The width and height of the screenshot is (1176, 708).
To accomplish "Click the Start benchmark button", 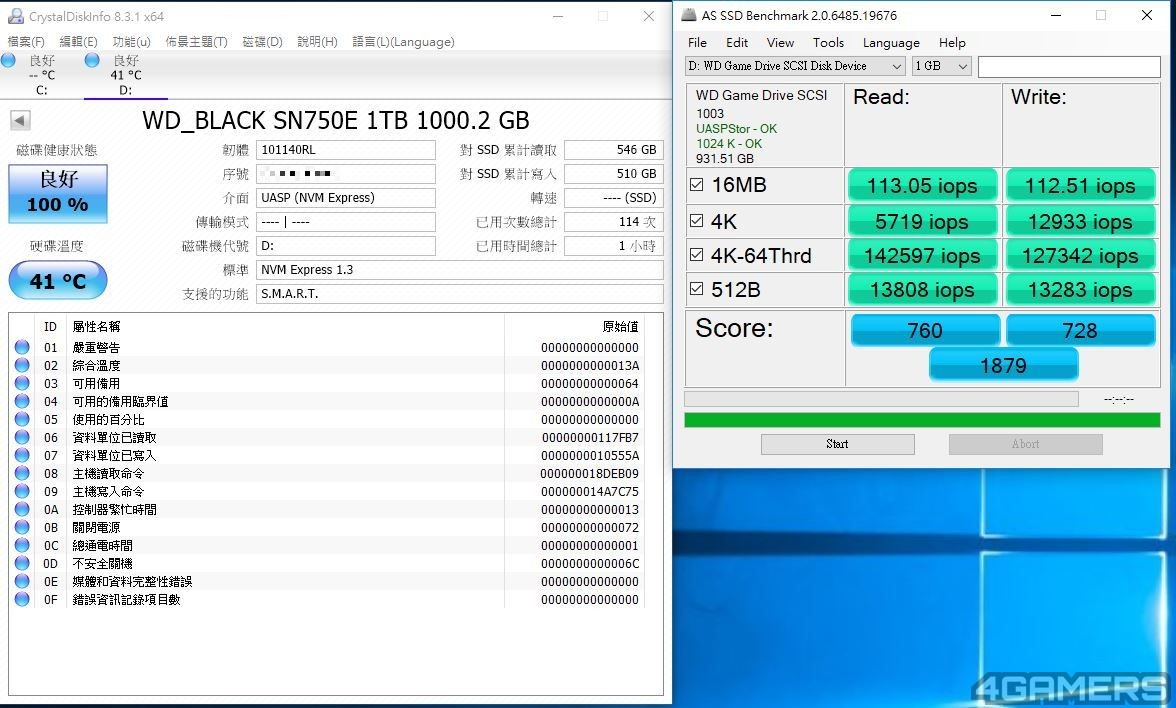I will pyautogui.click(x=837, y=444).
